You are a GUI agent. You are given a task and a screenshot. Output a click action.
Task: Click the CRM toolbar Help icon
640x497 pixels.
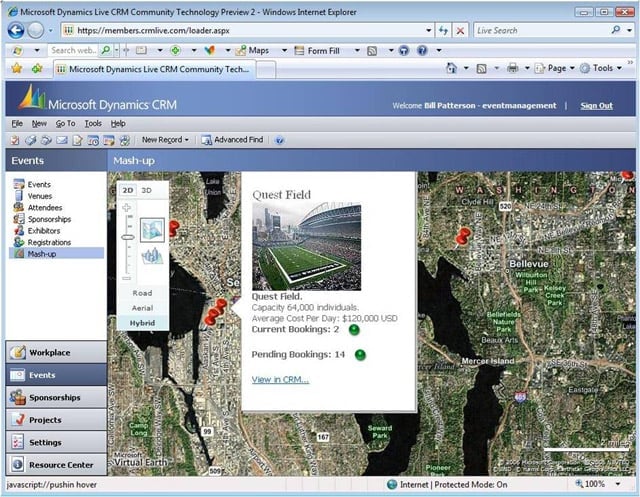(280, 140)
